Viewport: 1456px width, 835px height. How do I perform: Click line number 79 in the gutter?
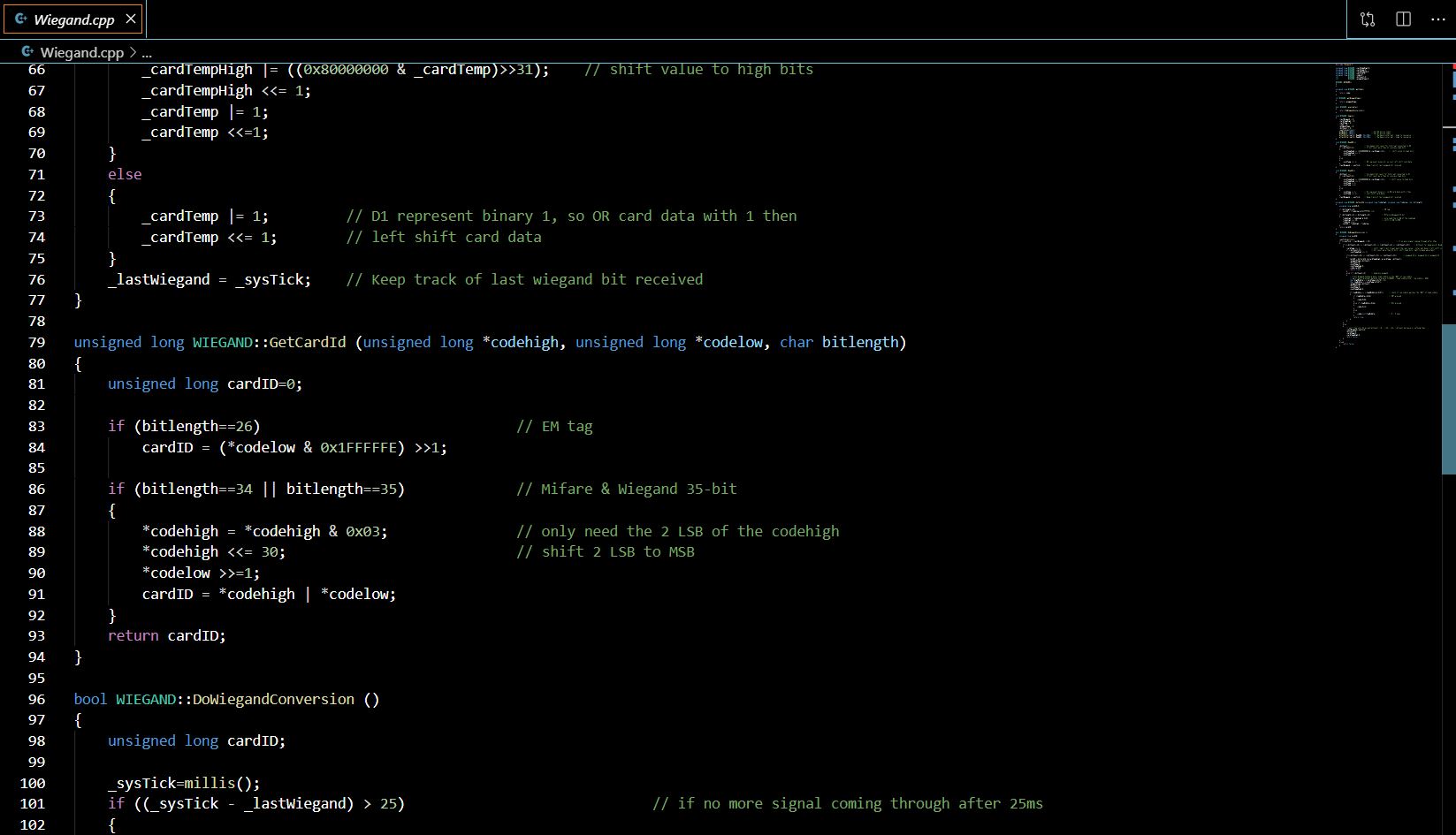[36, 342]
